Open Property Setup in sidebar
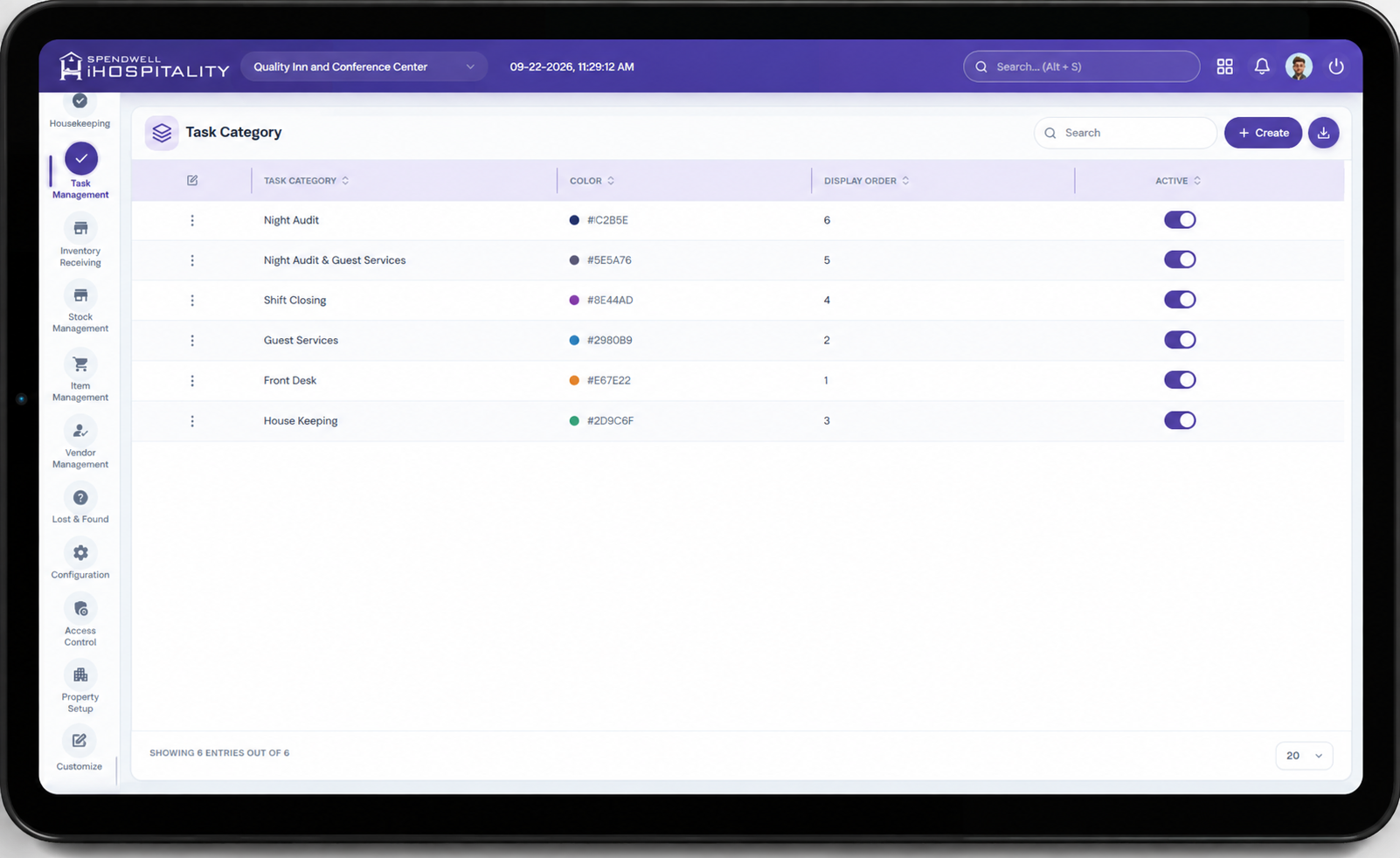Image resolution: width=1400 pixels, height=858 pixels. coord(80,688)
